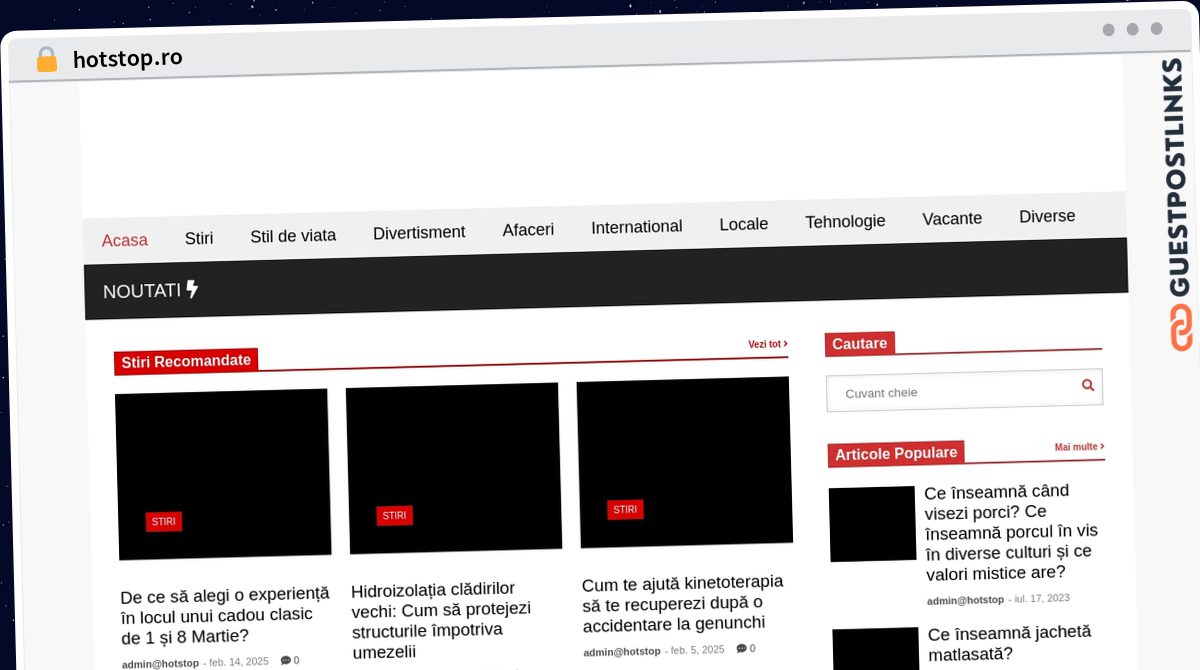Click the NOUTATI lightning bolt icon
Image resolution: width=1200 pixels, height=670 pixels.
192,289
